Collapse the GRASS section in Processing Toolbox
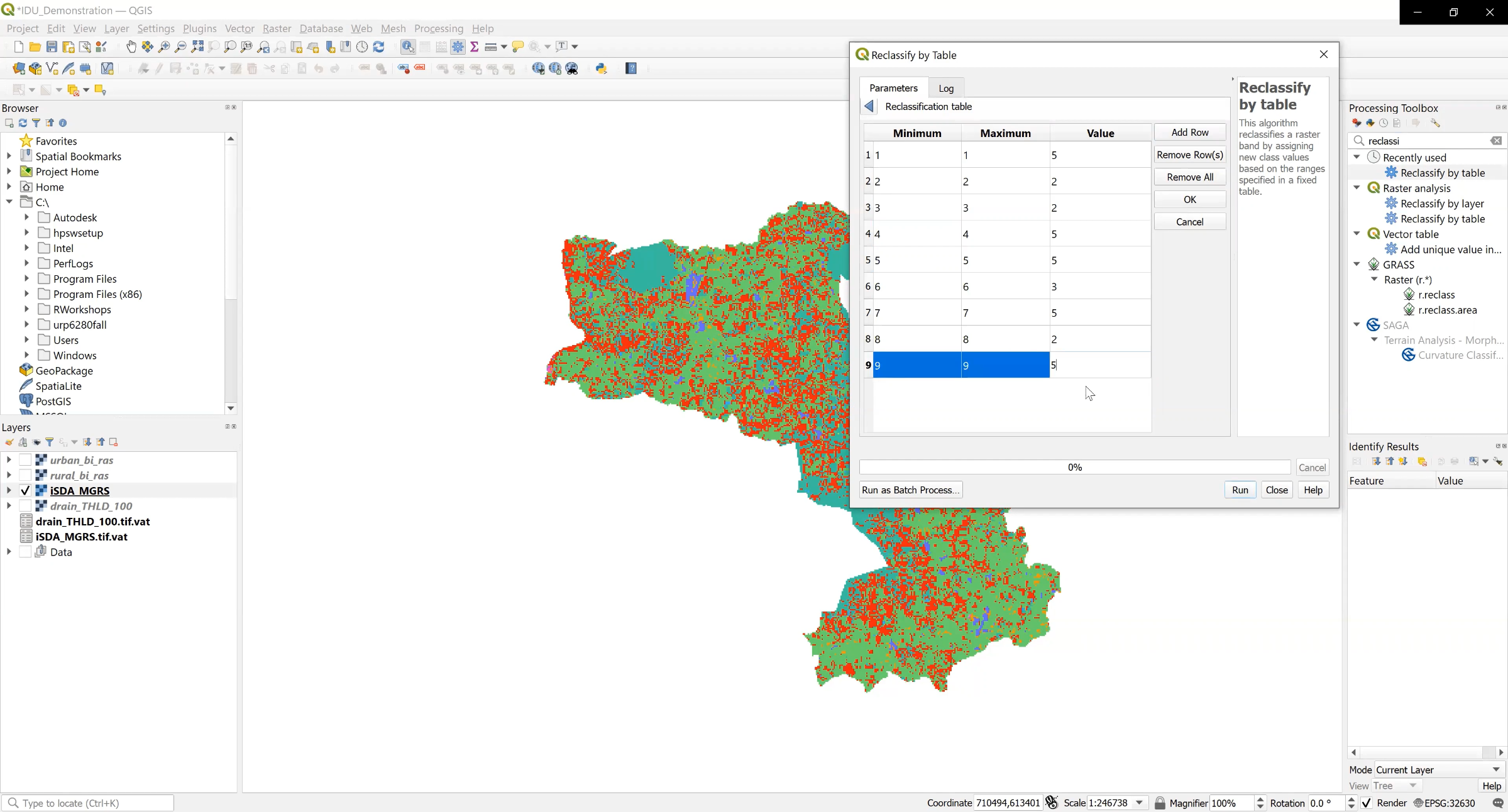Screen dimensions: 1508x812 click(1357, 264)
